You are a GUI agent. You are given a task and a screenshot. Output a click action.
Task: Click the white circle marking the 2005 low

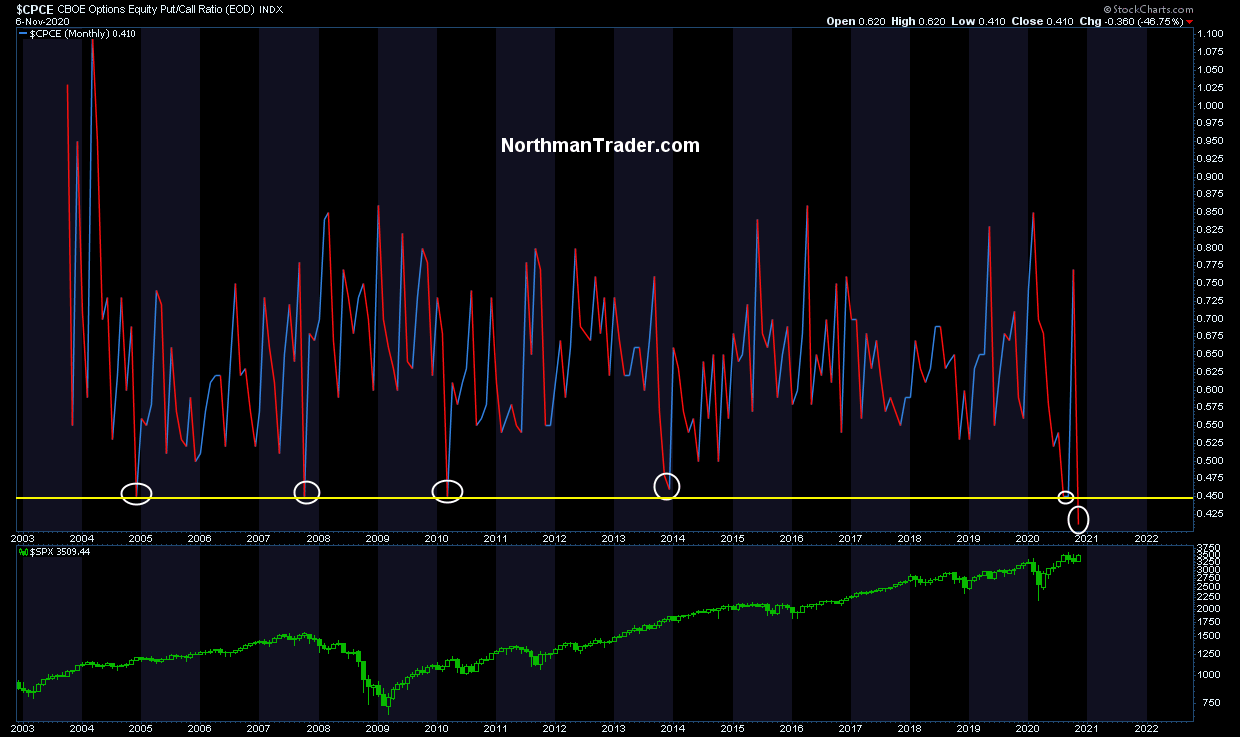tap(136, 493)
